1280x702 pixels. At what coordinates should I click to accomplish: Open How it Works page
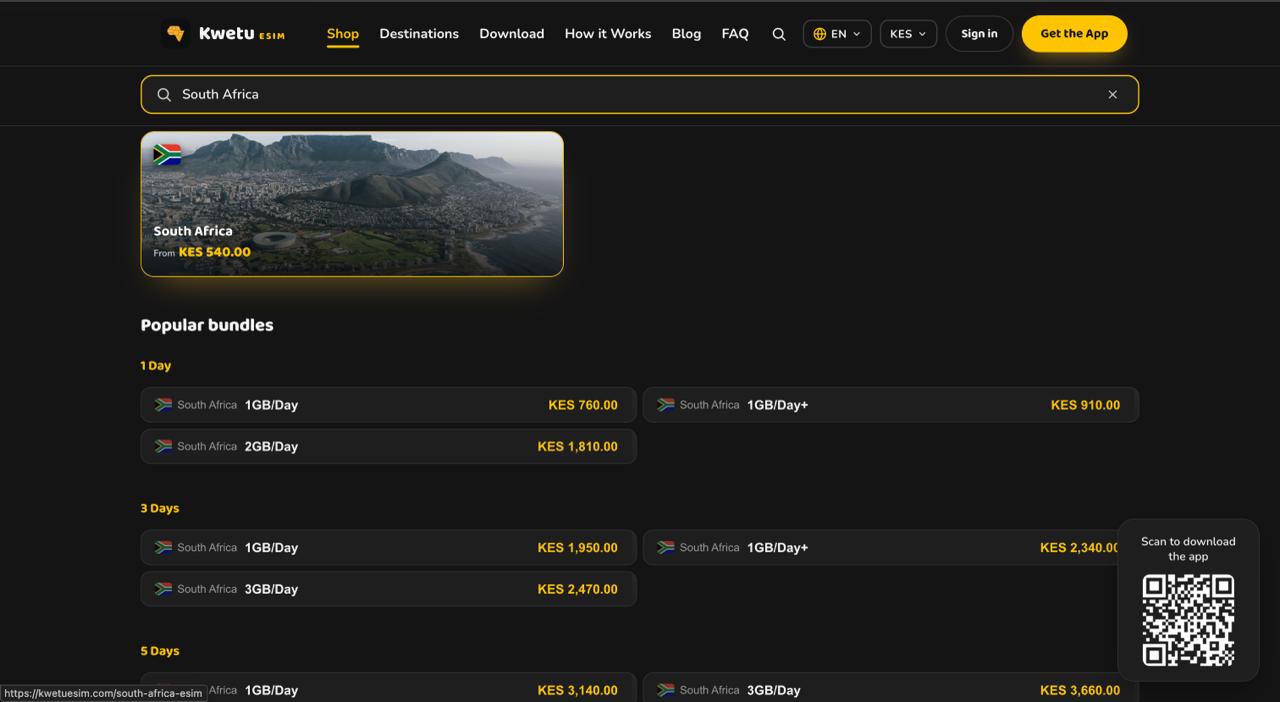click(608, 34)
